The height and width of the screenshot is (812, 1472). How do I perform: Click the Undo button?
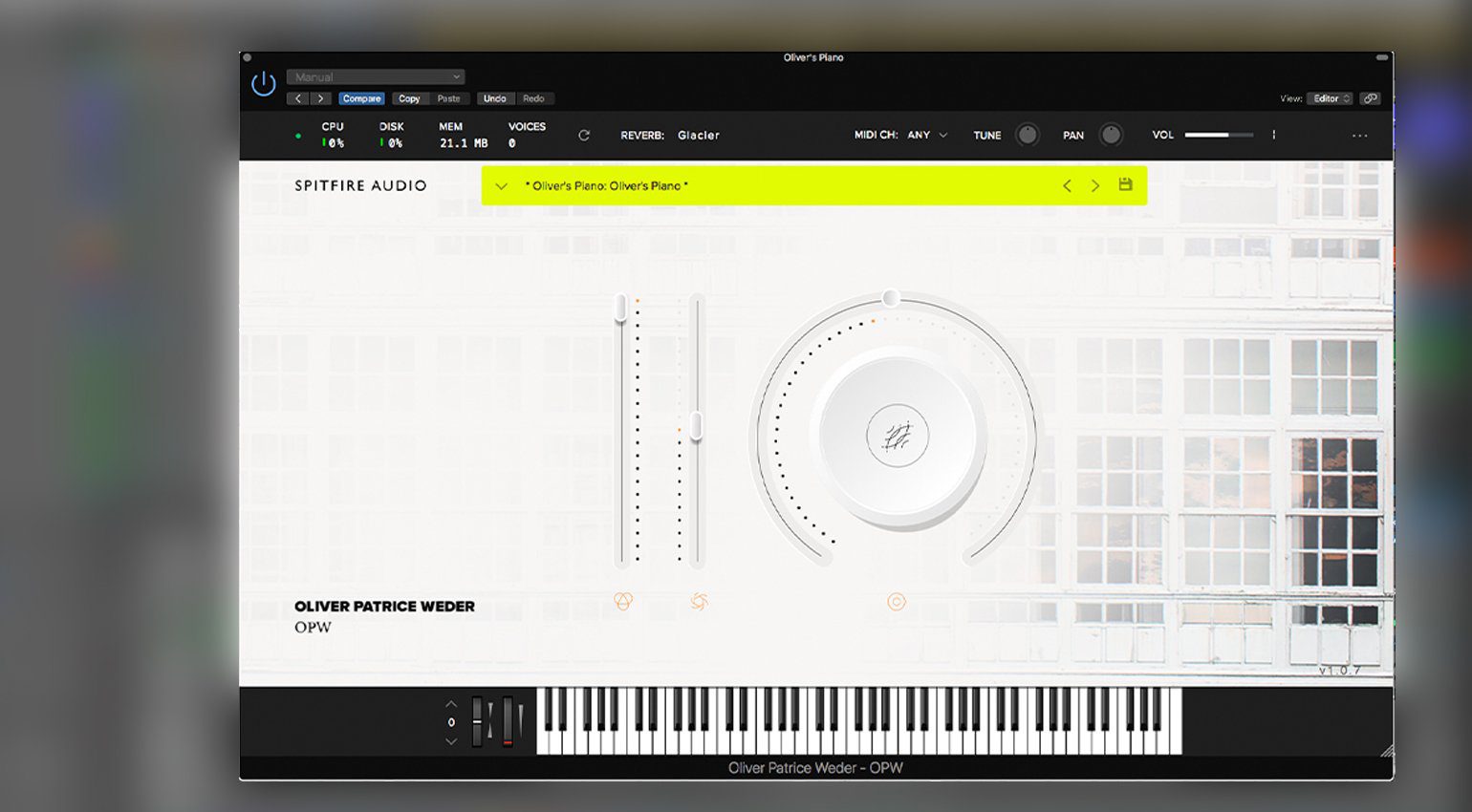(494, 98)
